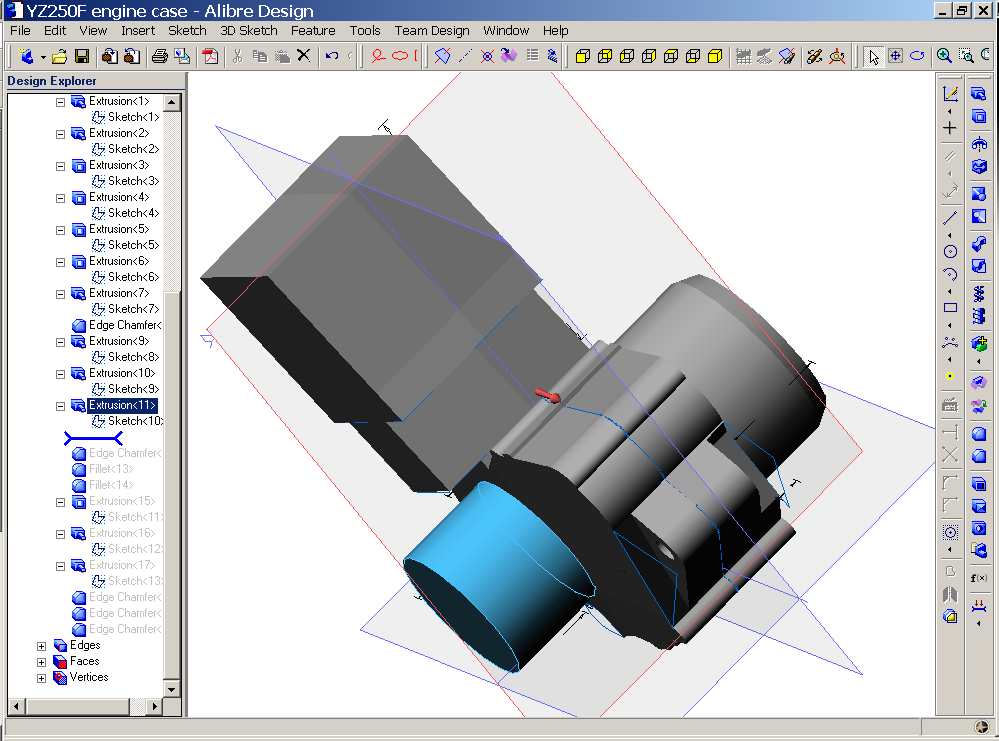The height and width of the screenshot is (741, 999).
Task: Select the Arc sketch tool
Action: pos(950,275)
